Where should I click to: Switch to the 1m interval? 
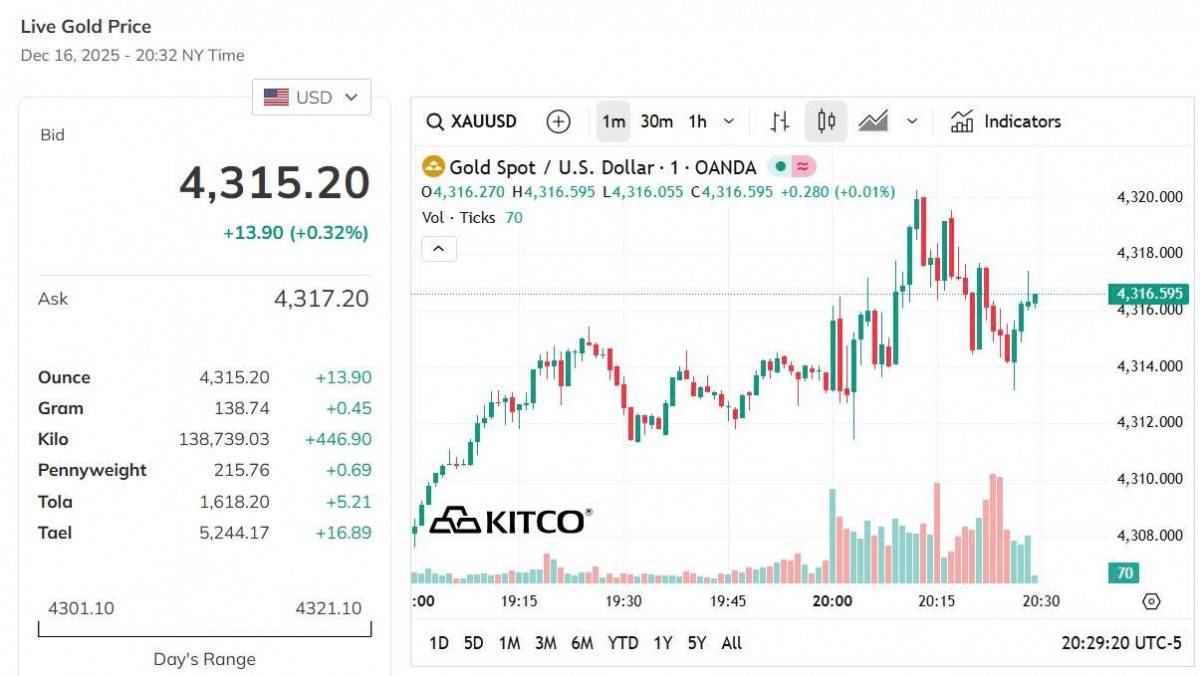613,122
